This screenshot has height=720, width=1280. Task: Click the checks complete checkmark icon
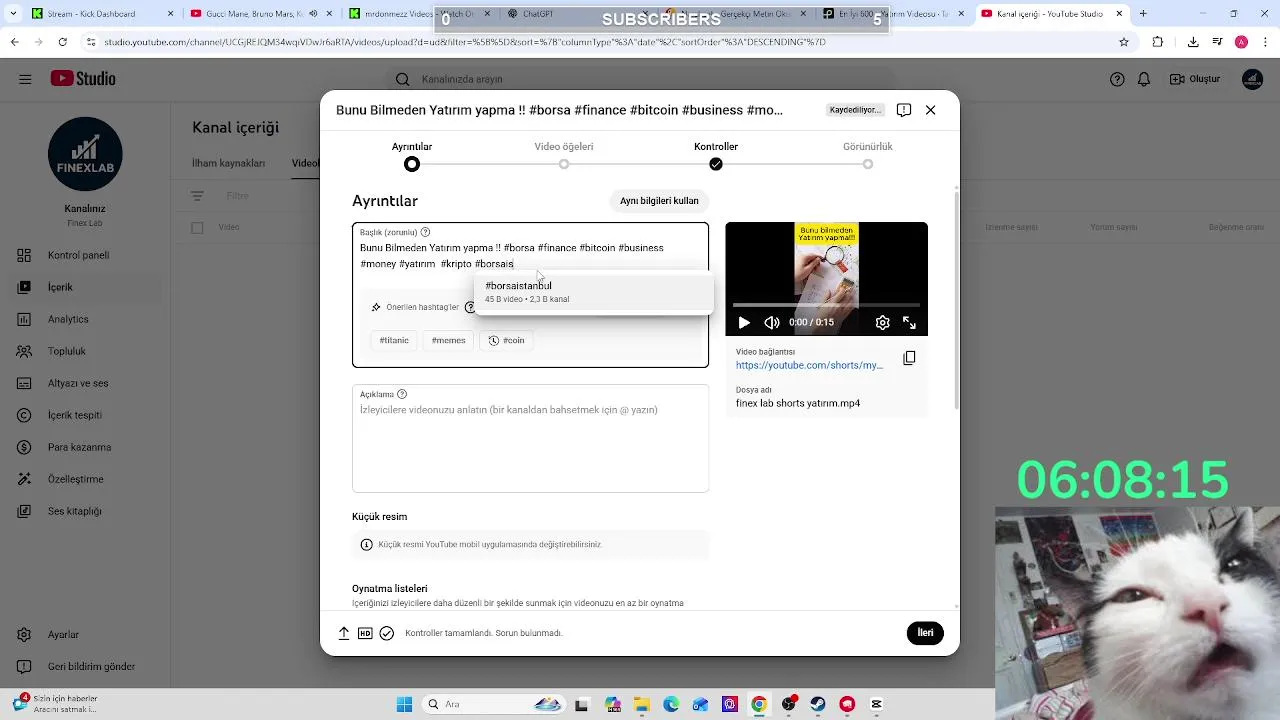(387, 633)
